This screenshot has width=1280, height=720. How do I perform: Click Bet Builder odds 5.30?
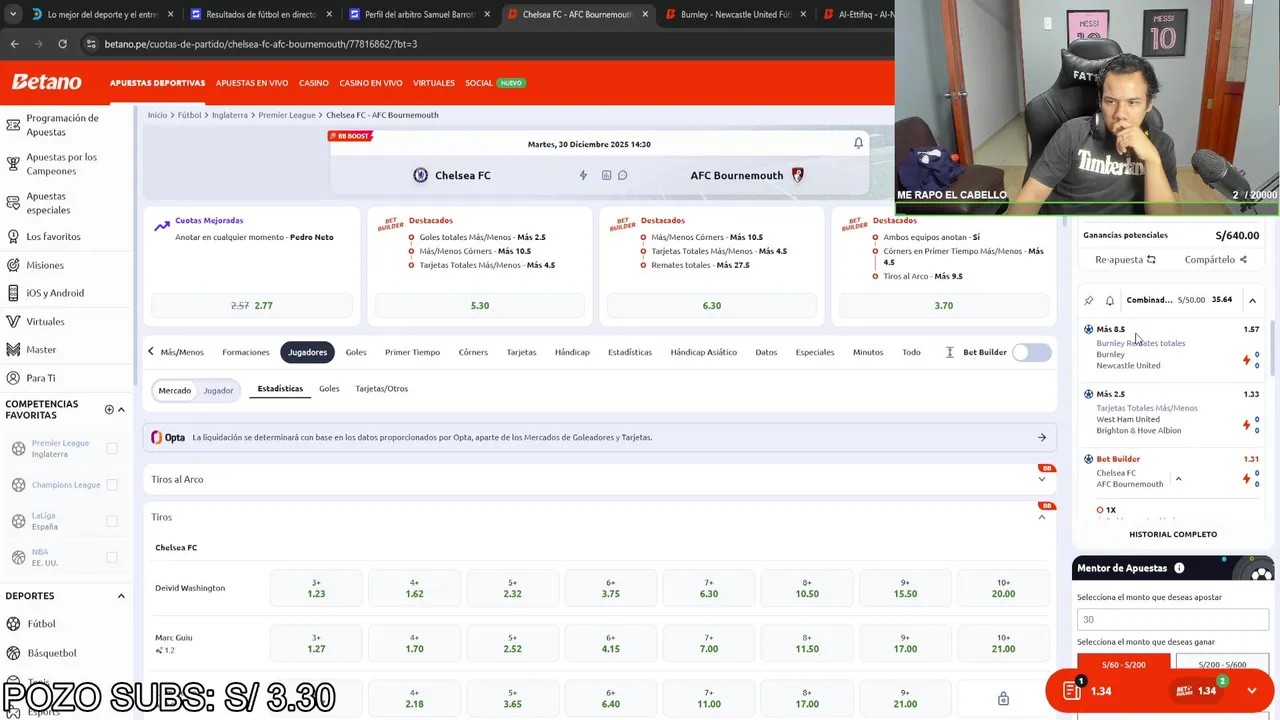click(480, 305)
